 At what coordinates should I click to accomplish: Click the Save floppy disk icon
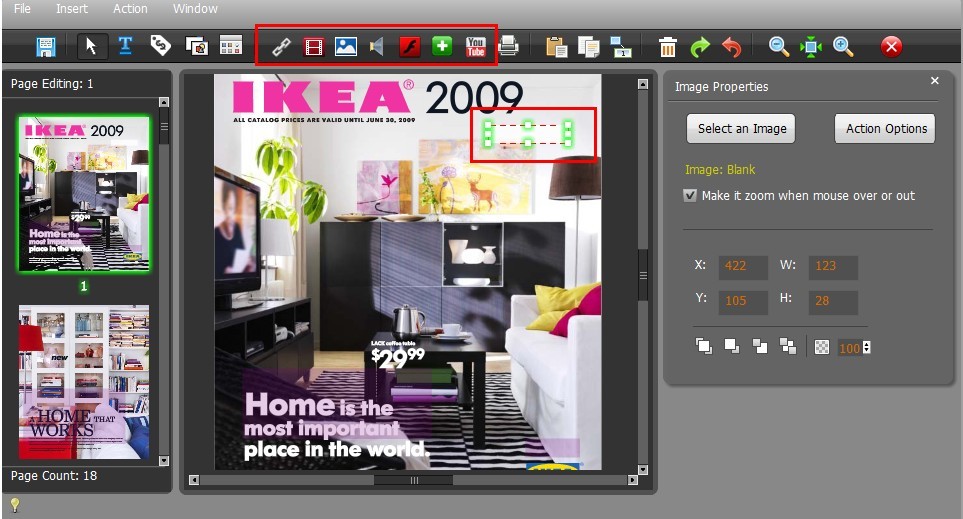coord(45,47)
